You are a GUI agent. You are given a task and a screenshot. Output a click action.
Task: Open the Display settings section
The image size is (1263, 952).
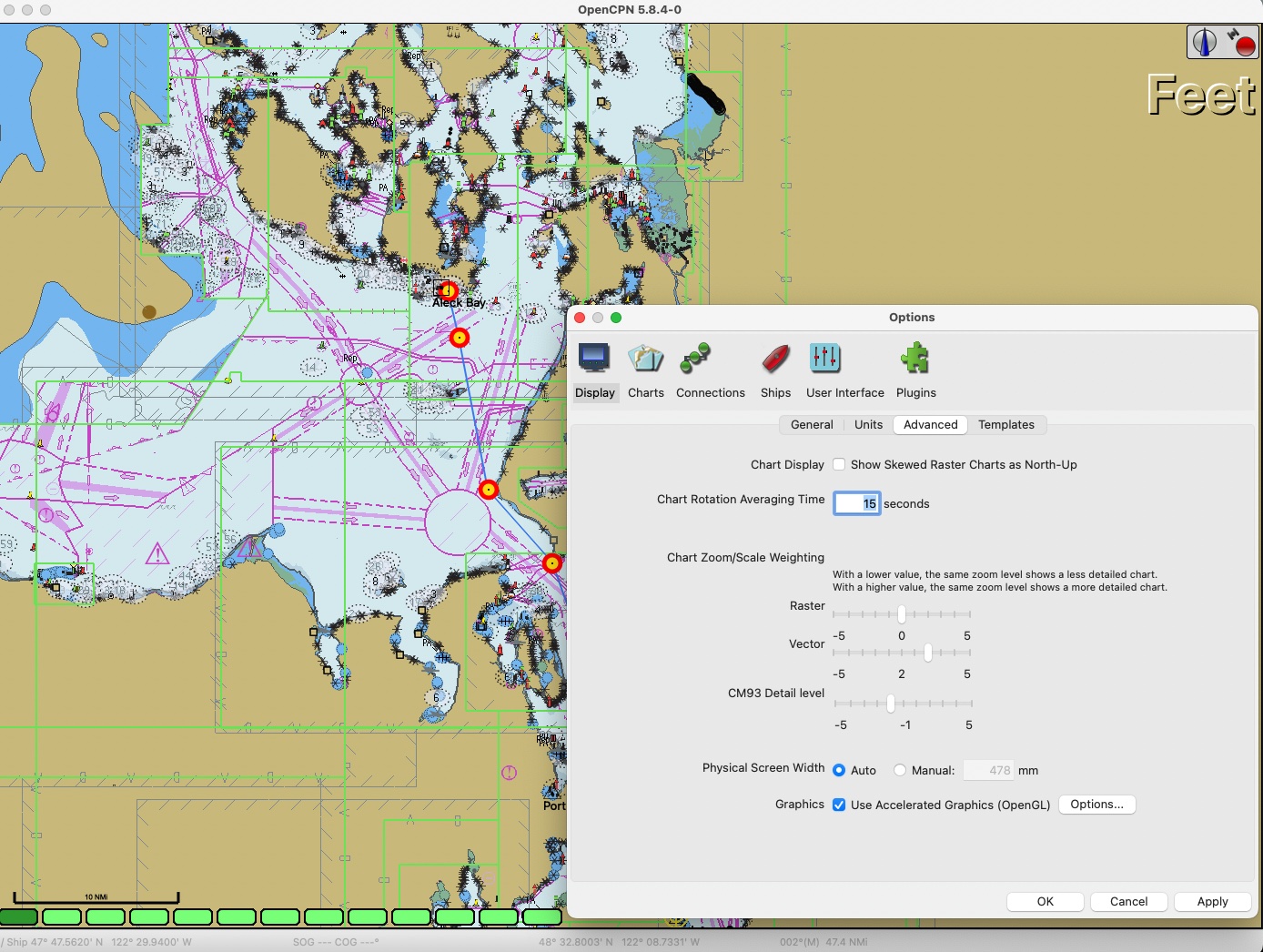click(x=594, y=370)
